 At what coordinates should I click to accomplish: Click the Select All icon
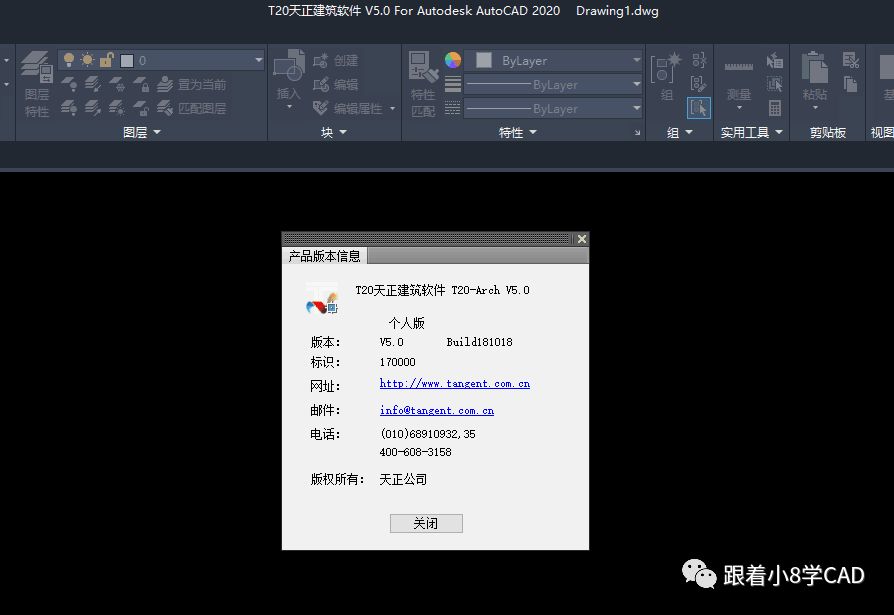click(x=775, y=84)
